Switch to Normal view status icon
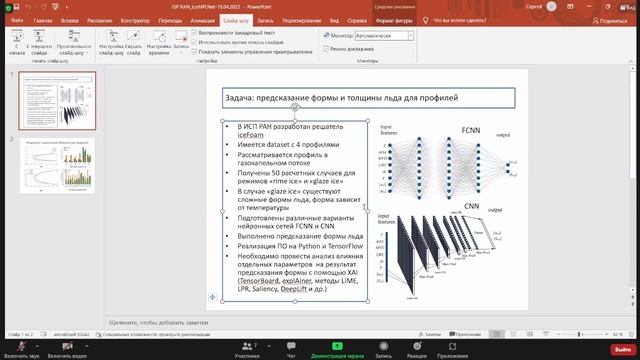 pos(497,334)
